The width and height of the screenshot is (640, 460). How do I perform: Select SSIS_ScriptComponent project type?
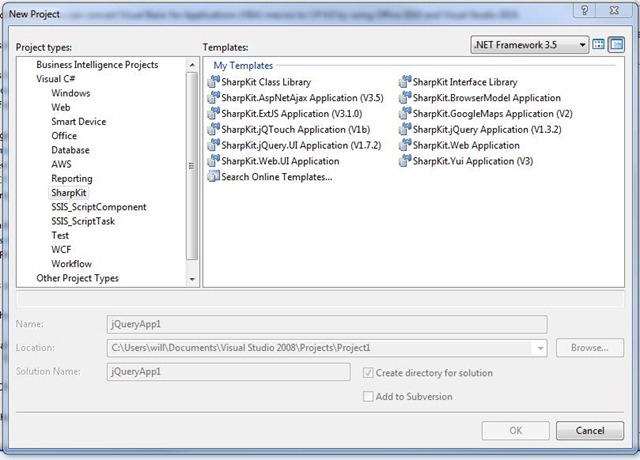[99, 207]
